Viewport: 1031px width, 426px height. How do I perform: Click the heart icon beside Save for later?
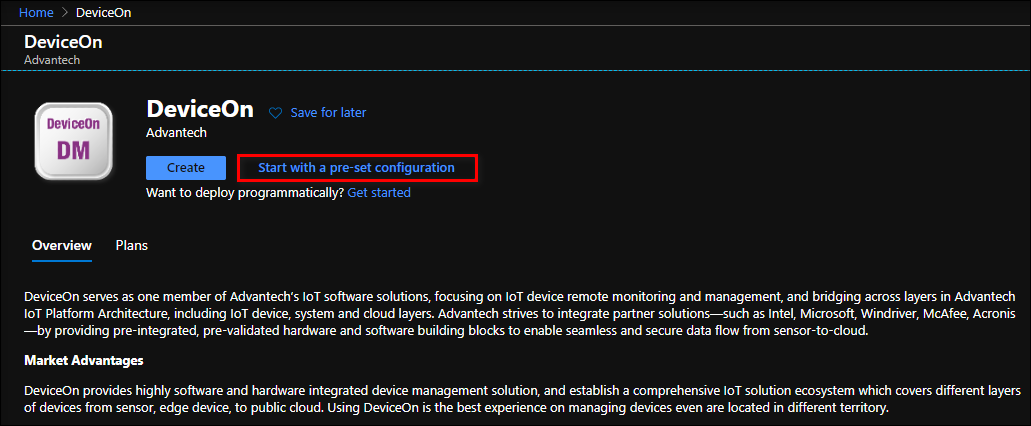[276, 113]
